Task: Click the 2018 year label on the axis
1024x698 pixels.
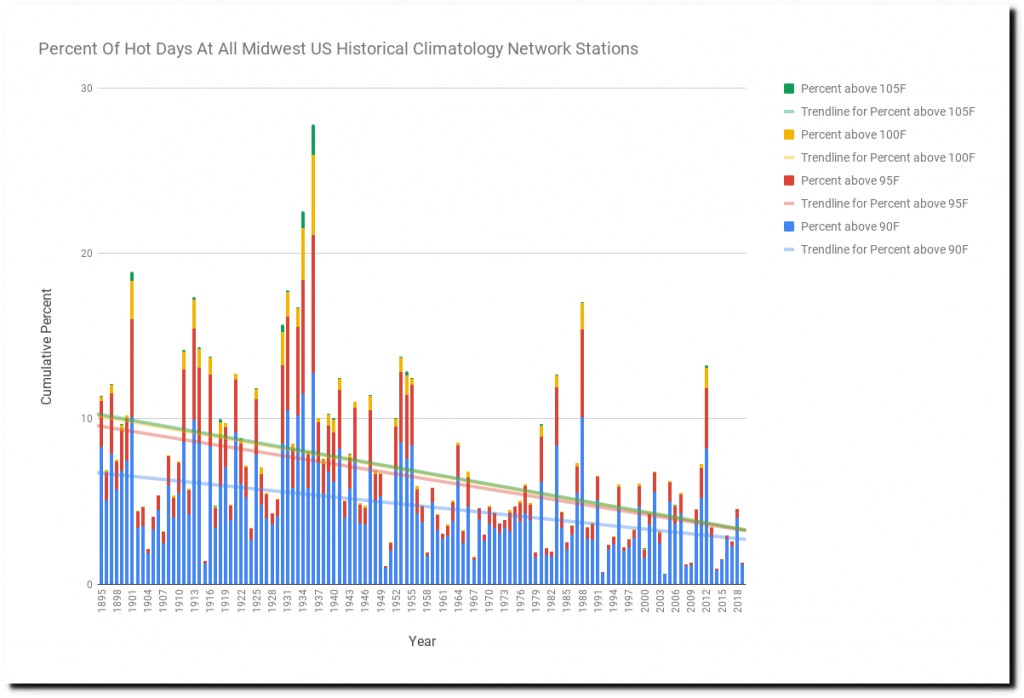Action: (737, 603)
